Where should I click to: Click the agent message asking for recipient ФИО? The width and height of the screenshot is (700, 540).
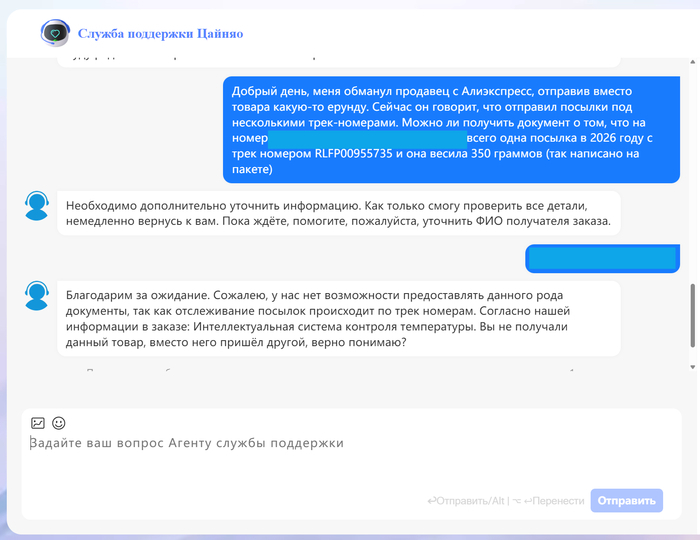(338, 213)
